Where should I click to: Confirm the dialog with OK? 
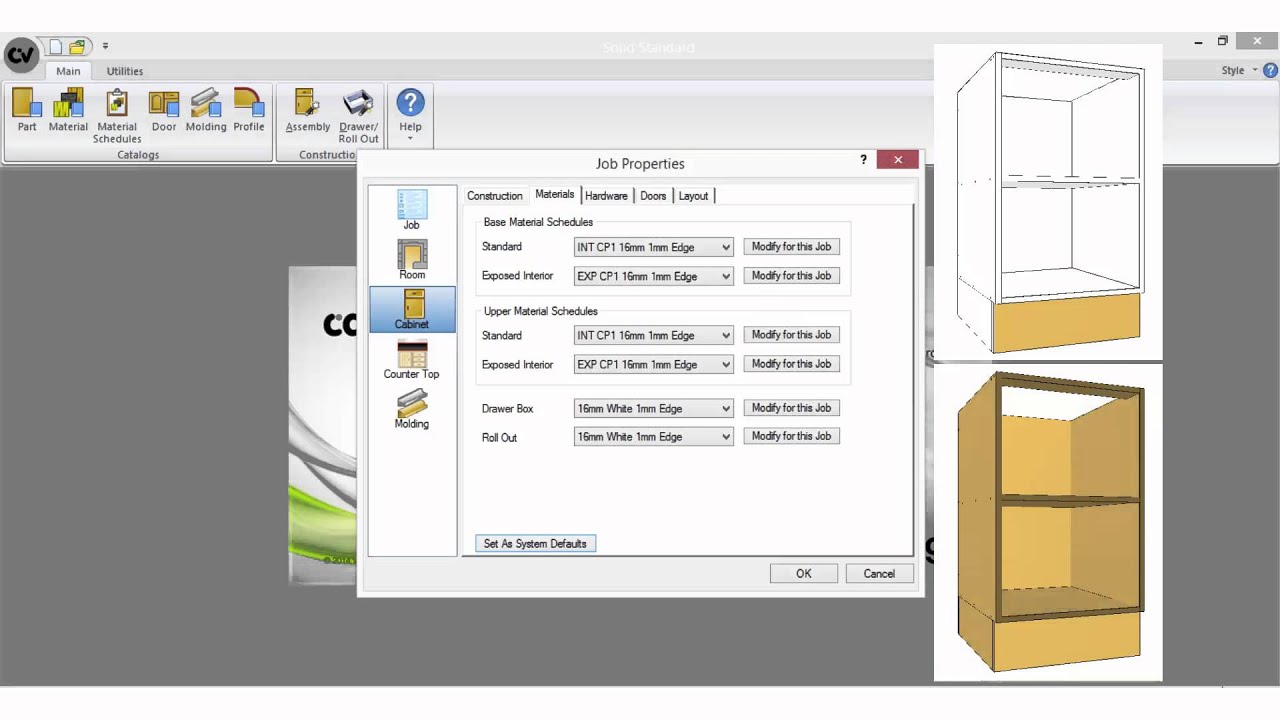click(x=804, y=574)
